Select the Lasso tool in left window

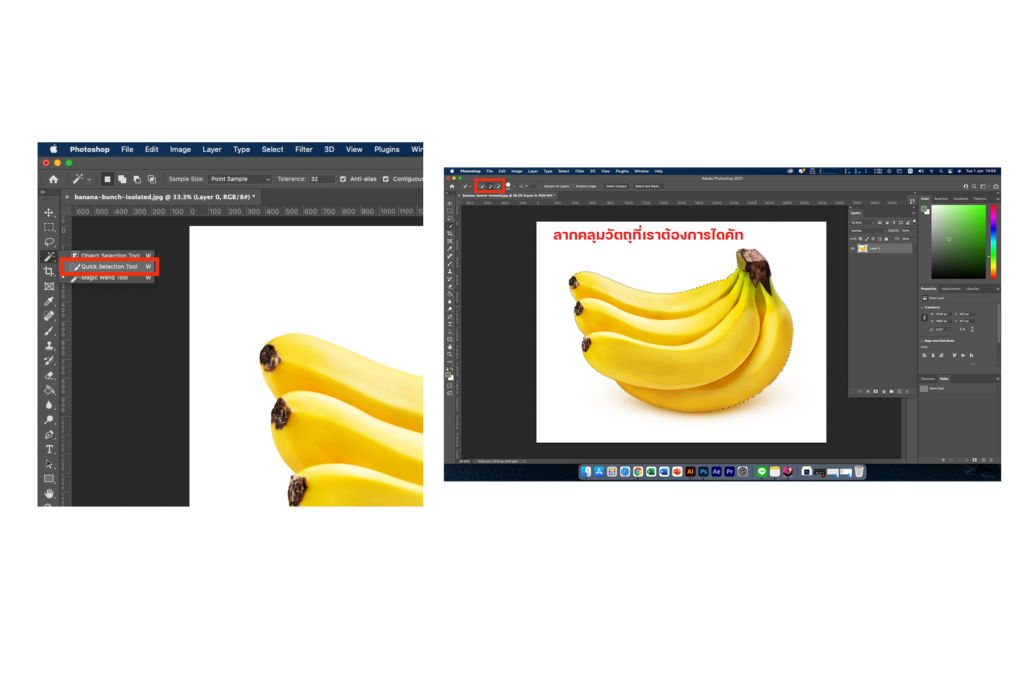pyautogui.click(x=49, y=242)
